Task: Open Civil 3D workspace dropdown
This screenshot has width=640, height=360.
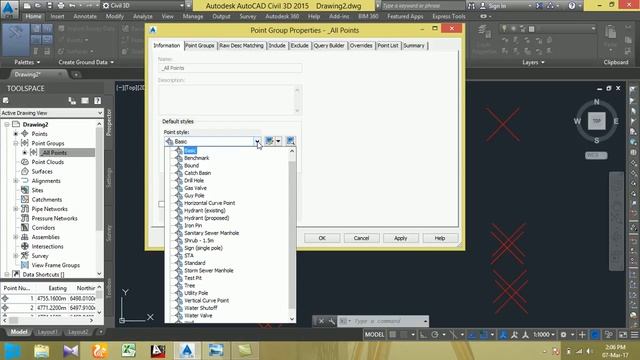Action: [144, 6]
